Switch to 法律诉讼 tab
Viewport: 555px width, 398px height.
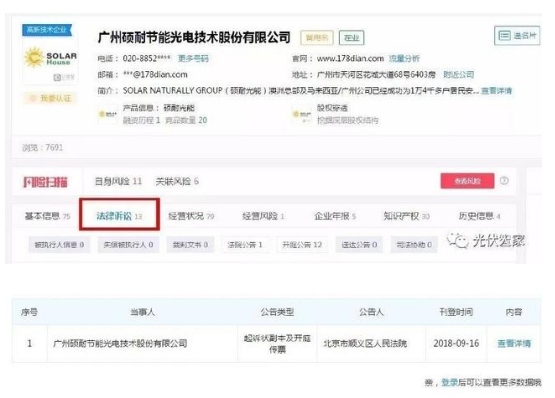[119, 216]
